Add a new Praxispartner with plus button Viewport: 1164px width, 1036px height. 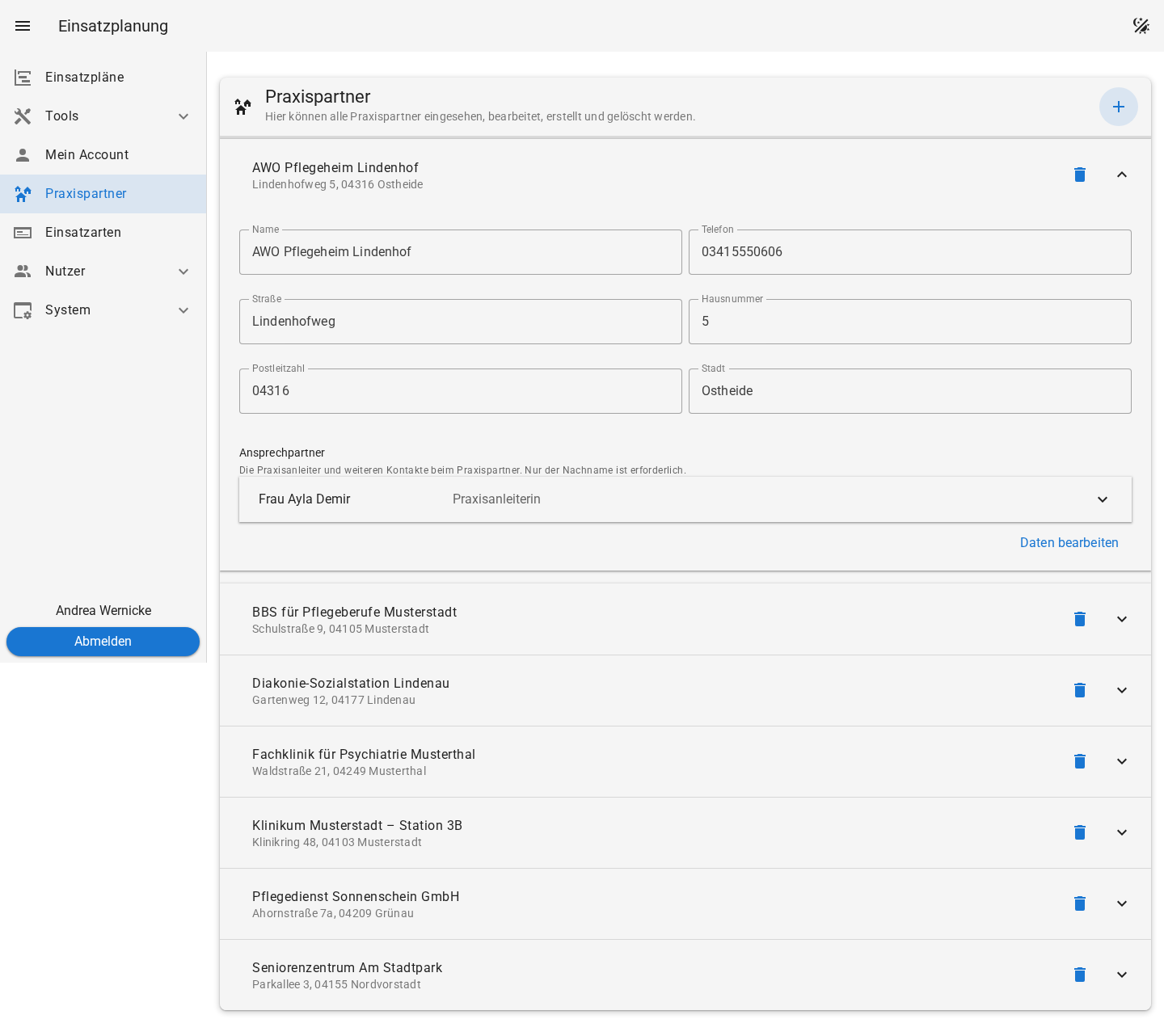click(1119, 107)
